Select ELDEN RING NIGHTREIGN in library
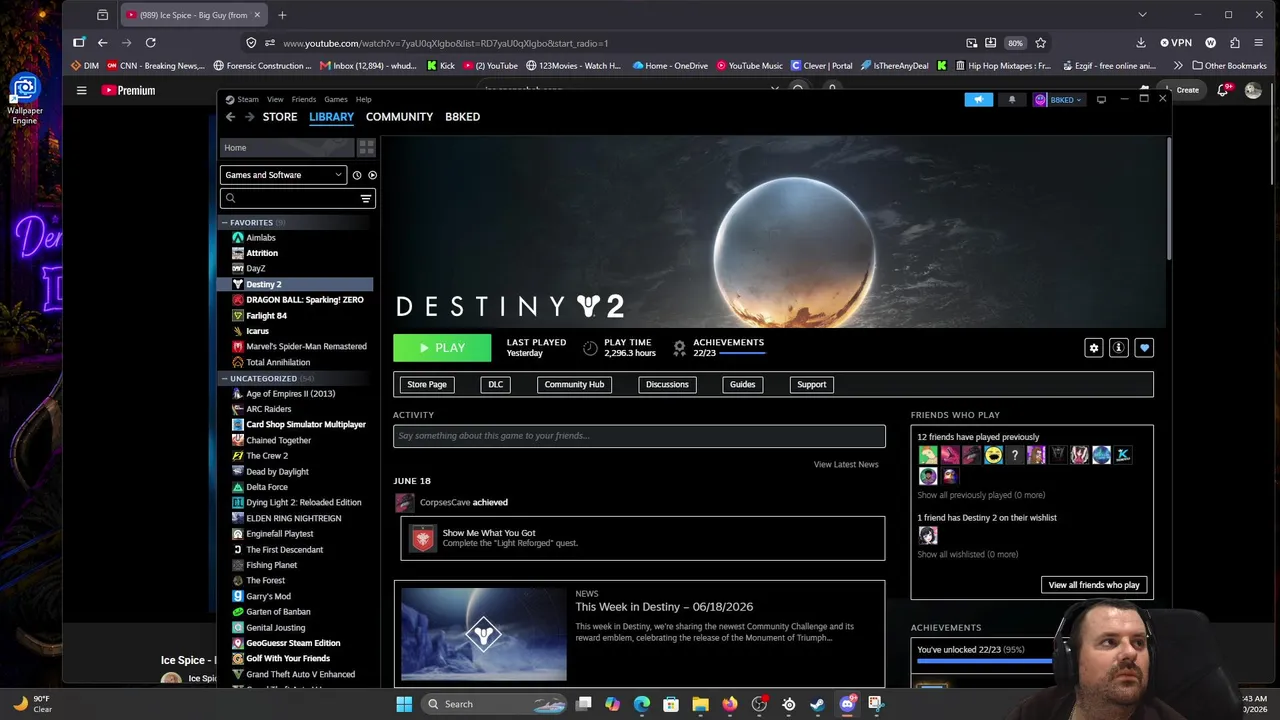Viewport: 1280px width, 720px height. [x=294, y=518]
